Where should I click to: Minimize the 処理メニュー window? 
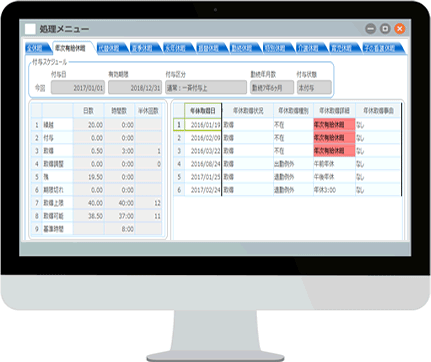coord(370,29)
